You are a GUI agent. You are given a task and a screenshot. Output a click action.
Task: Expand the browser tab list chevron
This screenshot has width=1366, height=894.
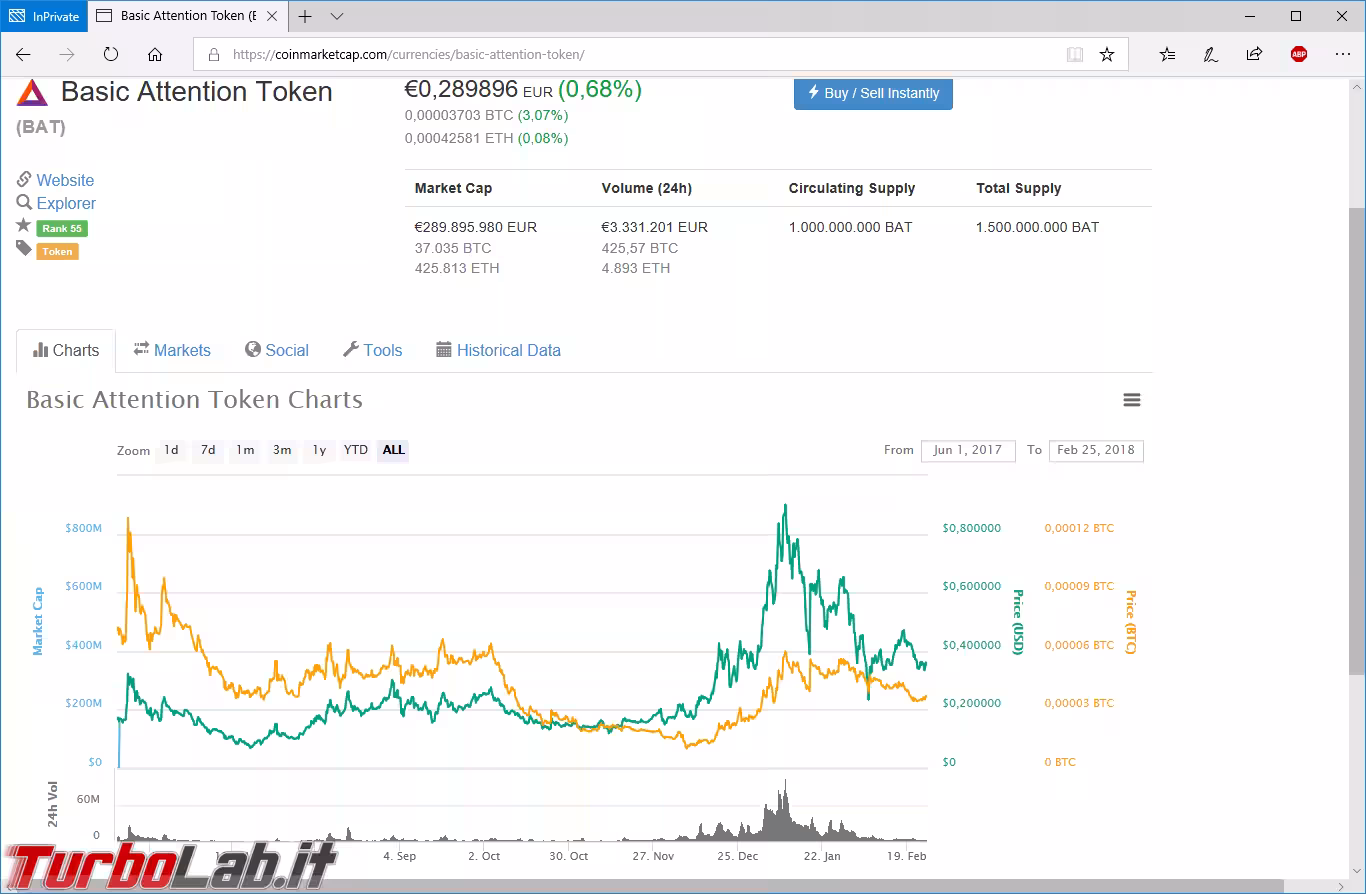coord(337,16)
